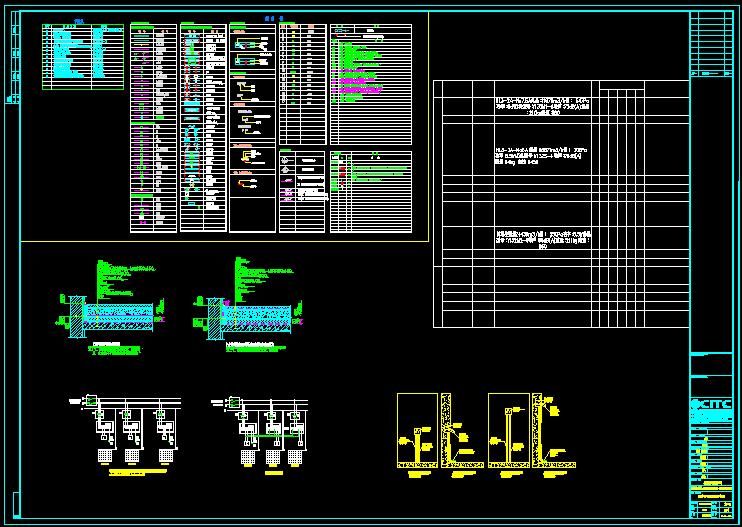Screen dimensions: 742x527
Task: Select the upper notes table with magenta text
Action: pos(370,85)
